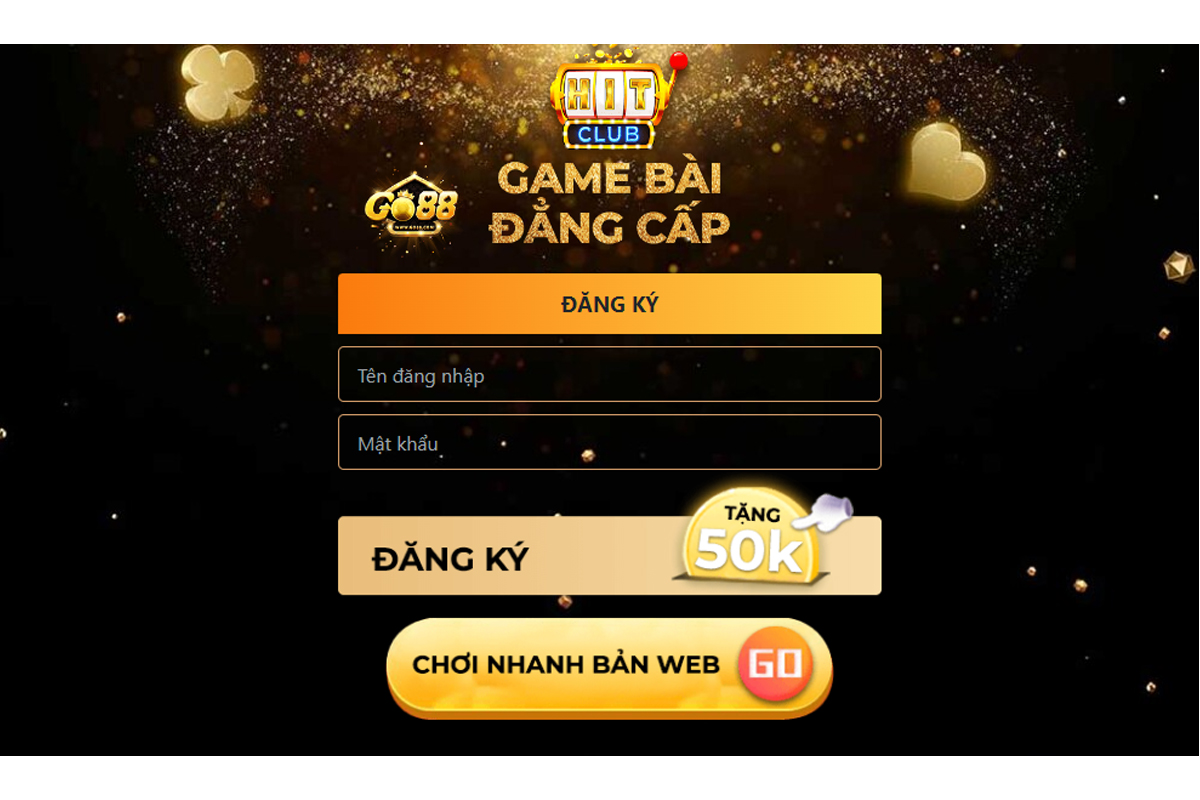Click the golden clover ornament
This screenshot has height=800, width=1200.
(x=218, y=85)
